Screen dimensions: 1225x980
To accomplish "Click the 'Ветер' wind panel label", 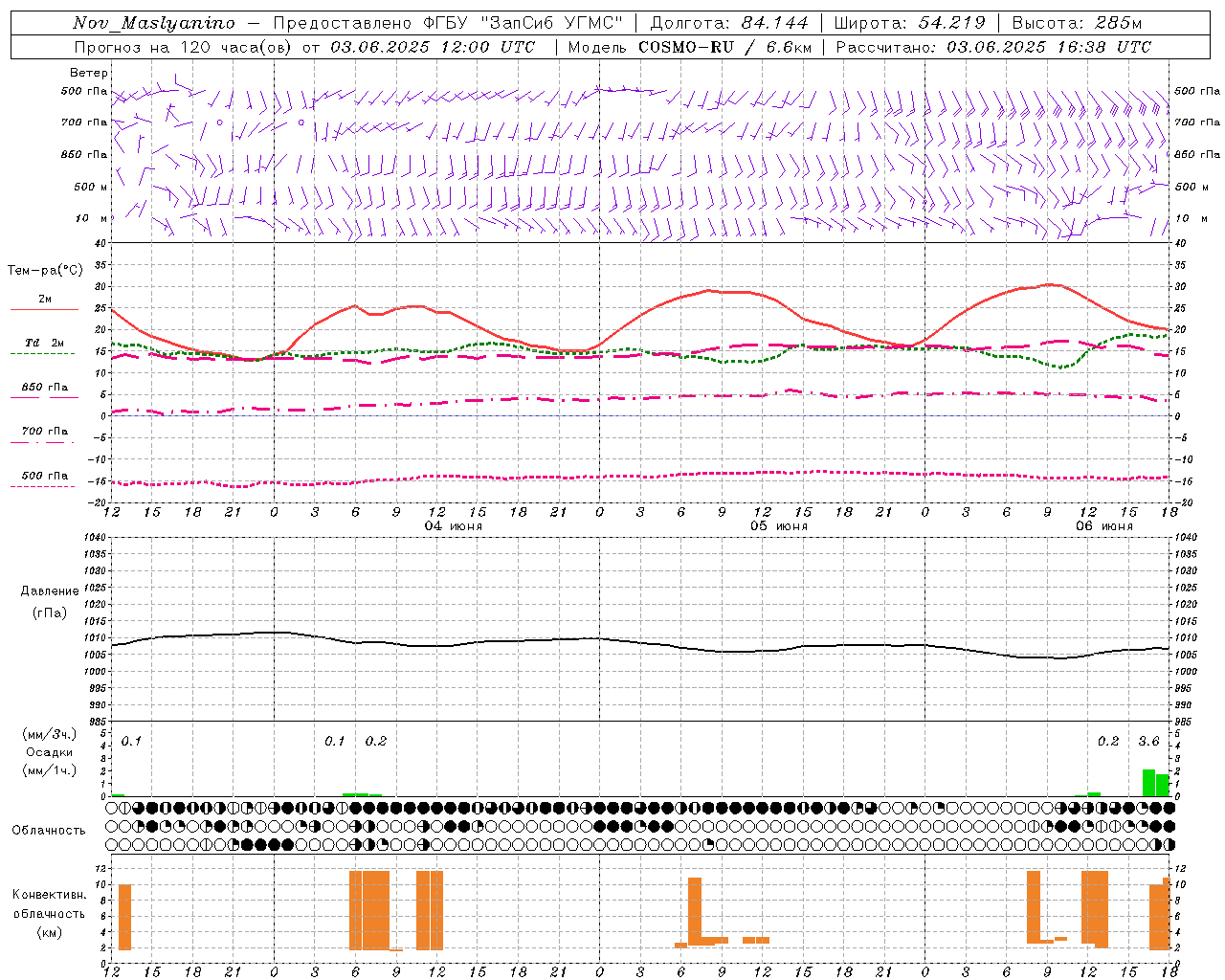I will click(89, 73).
